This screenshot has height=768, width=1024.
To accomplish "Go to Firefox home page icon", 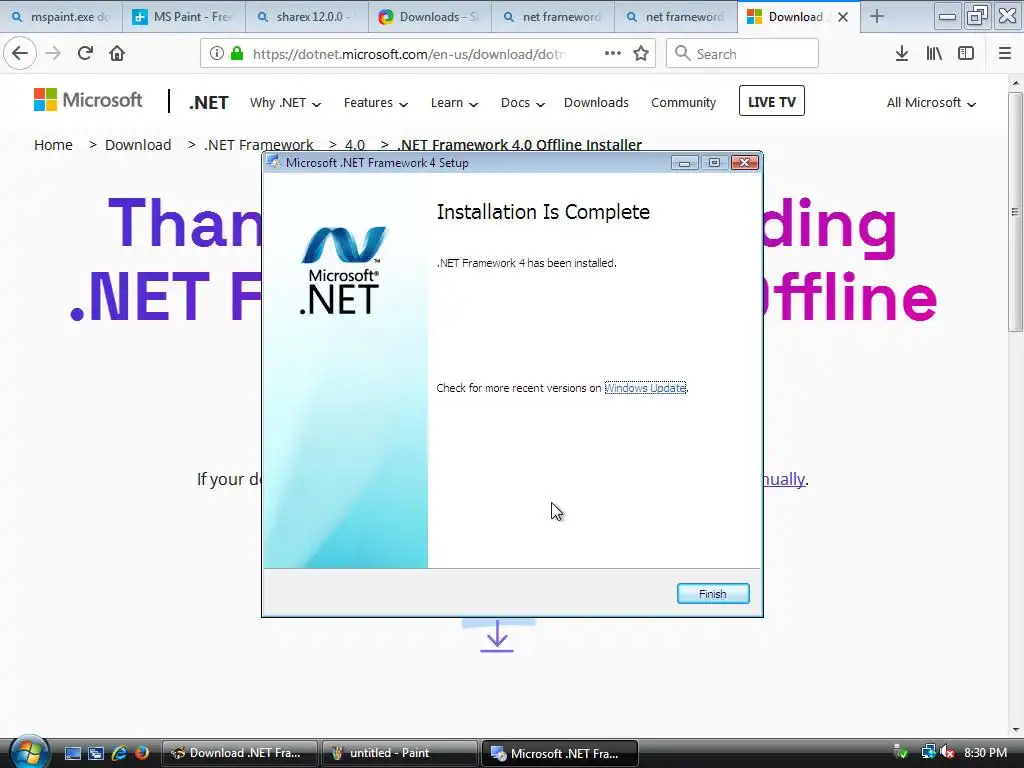I will (117, 53).
